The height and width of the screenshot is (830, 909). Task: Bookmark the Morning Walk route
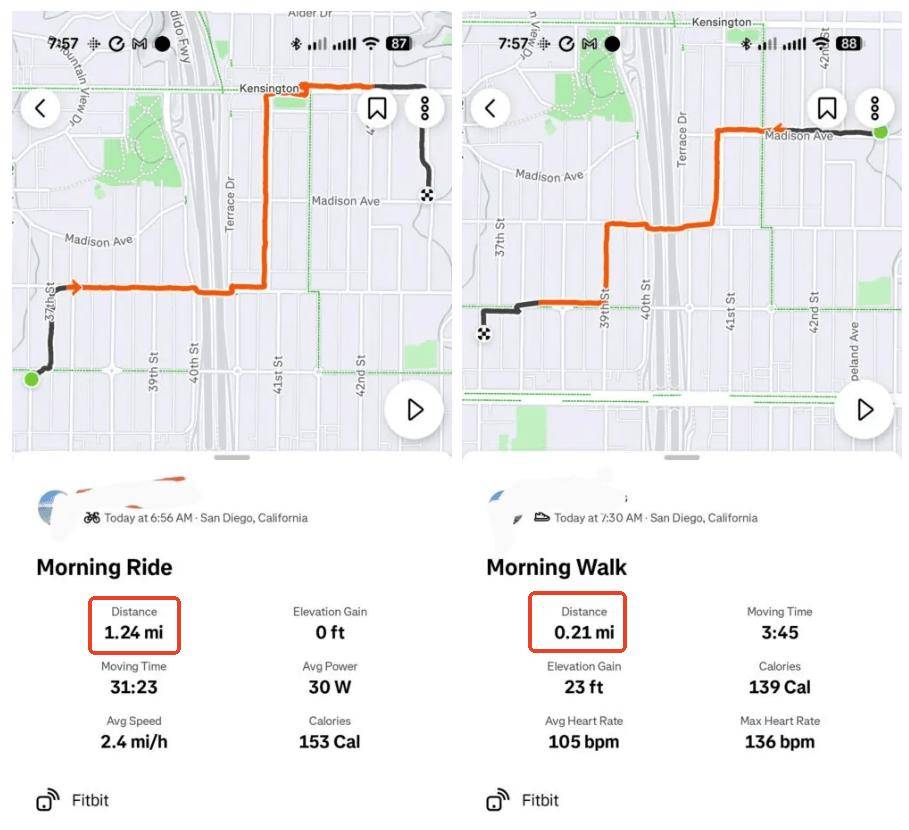coord(827,108)
